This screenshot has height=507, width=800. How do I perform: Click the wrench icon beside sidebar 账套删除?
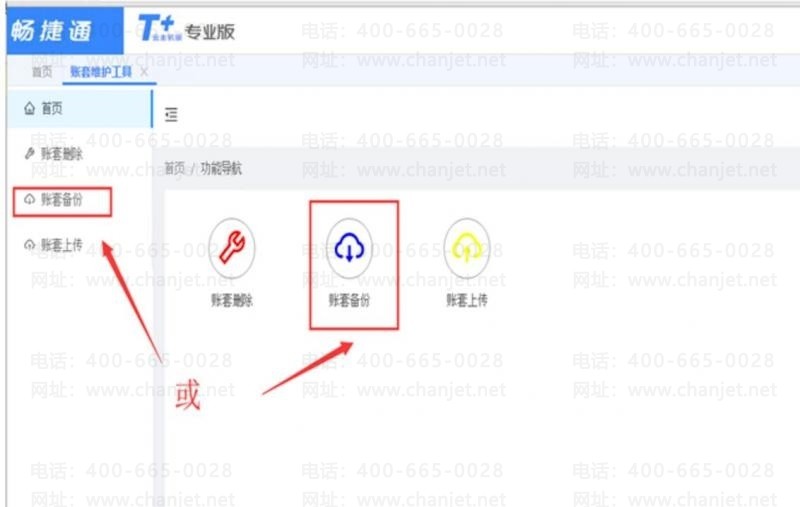(30, 153)
